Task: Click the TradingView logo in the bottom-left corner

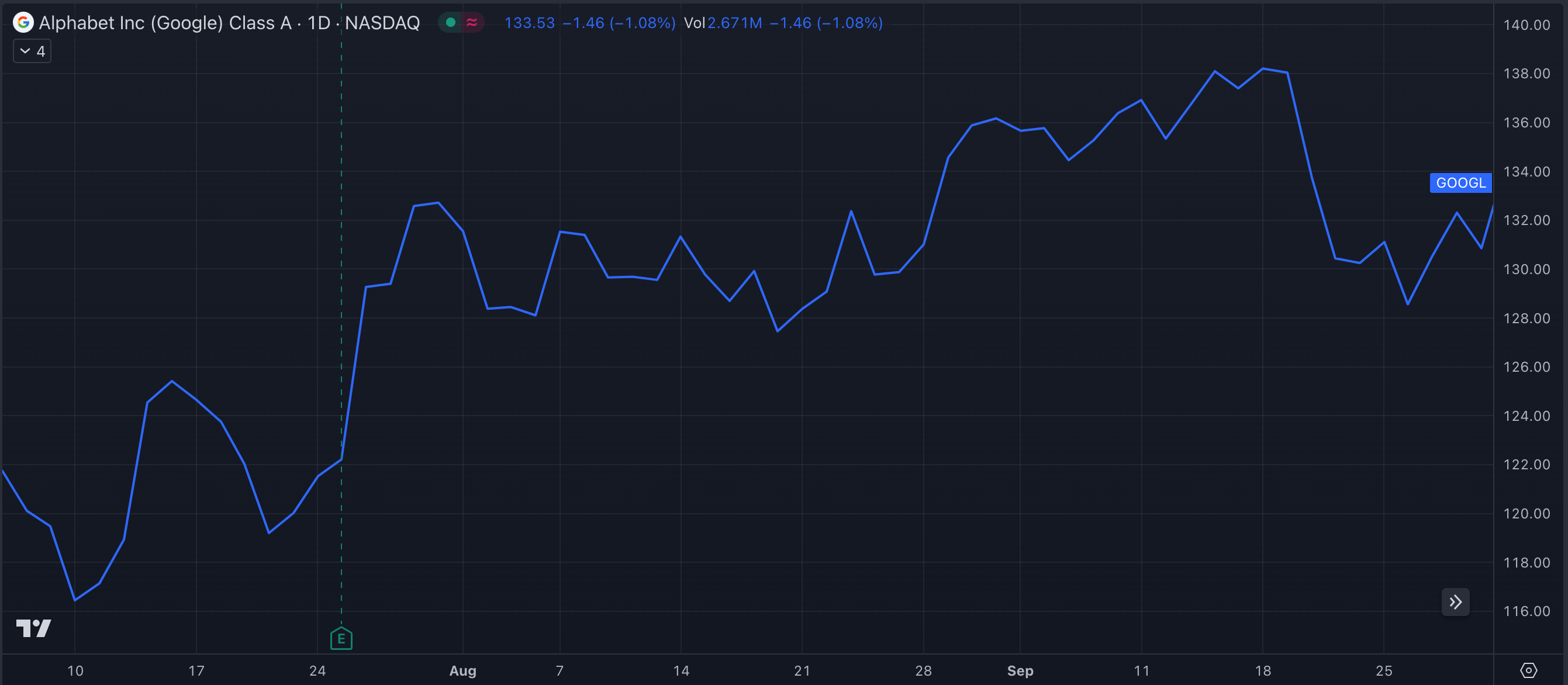Action: tap(34, 628)
